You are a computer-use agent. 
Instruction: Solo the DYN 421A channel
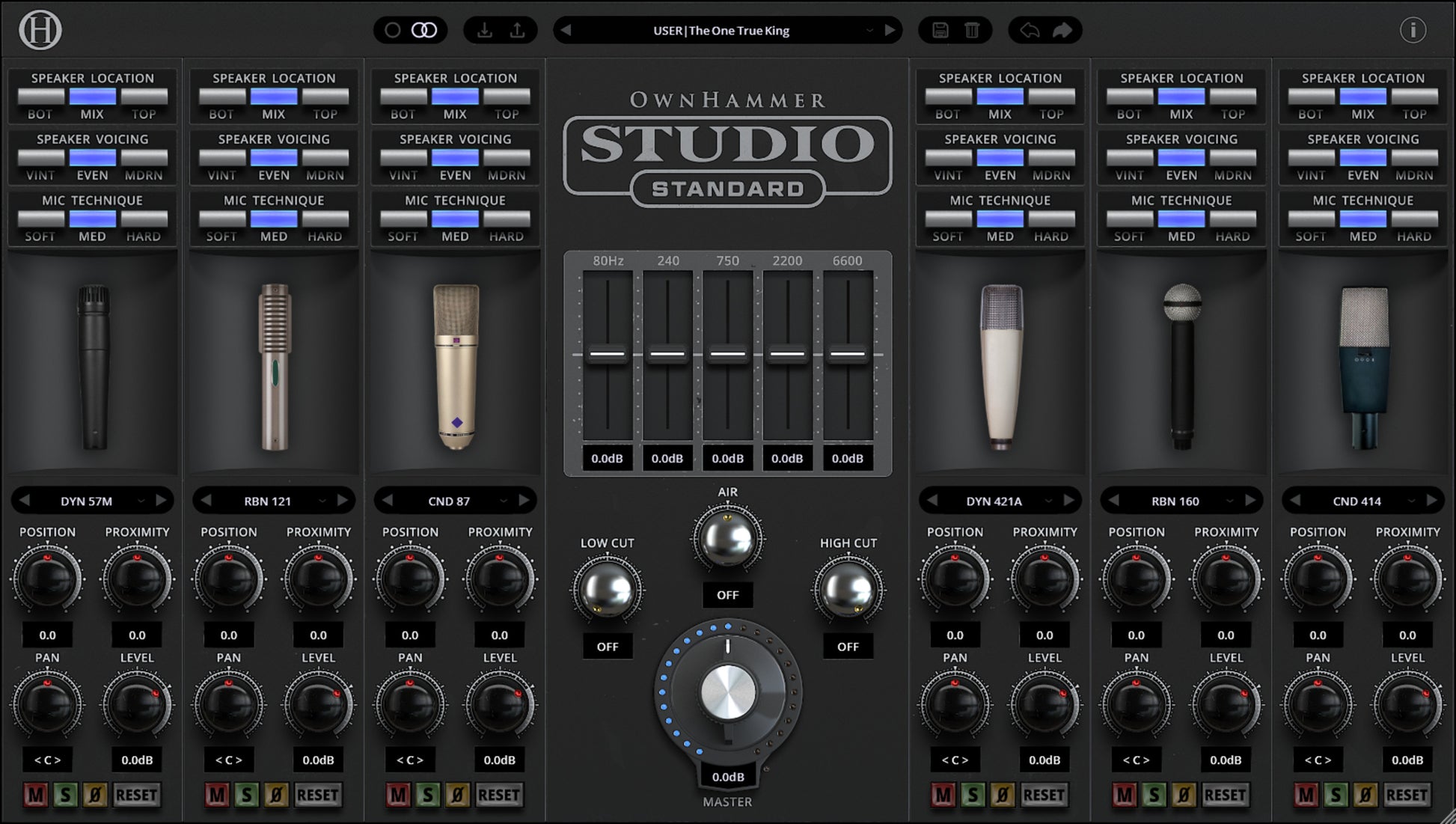pos(973,795)
